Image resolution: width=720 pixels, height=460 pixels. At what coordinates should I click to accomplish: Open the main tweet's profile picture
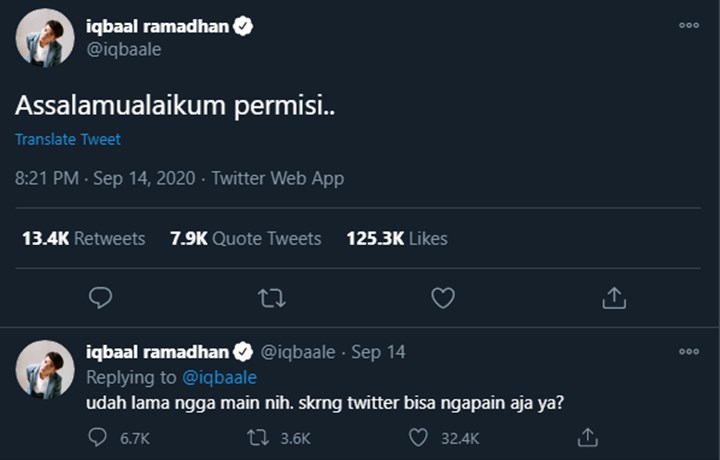[45, 38]
